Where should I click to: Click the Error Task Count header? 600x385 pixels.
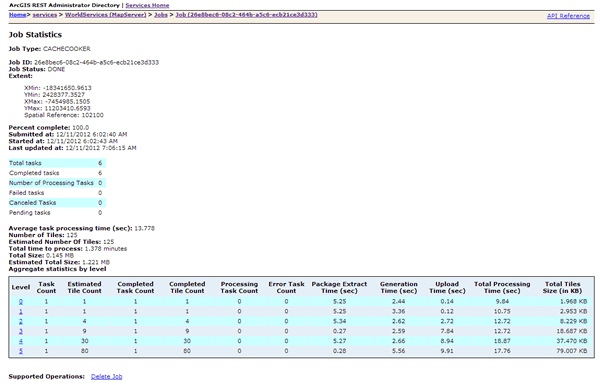(286, 287)
